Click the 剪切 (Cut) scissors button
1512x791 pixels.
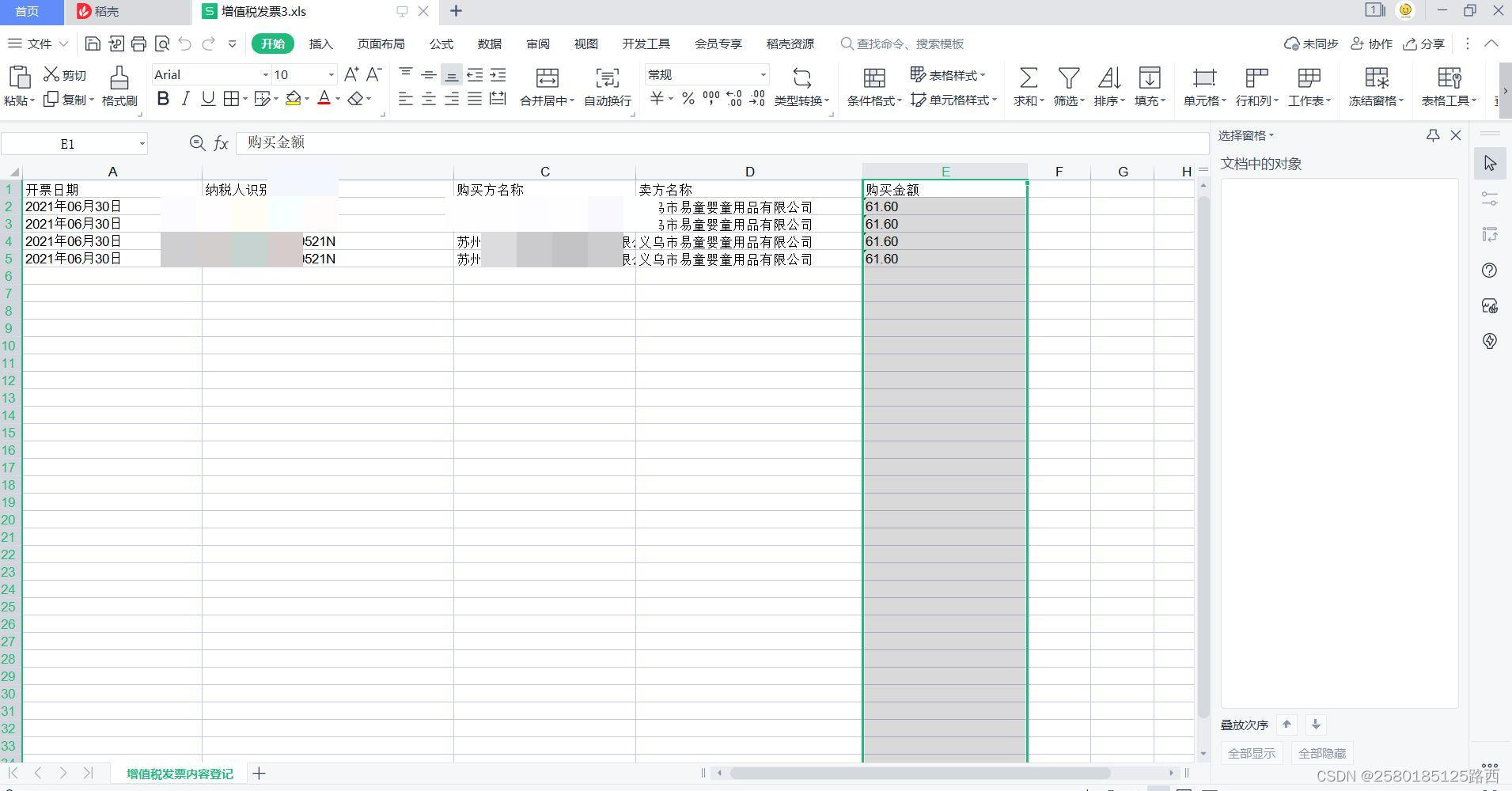click(x=64, y=74)
